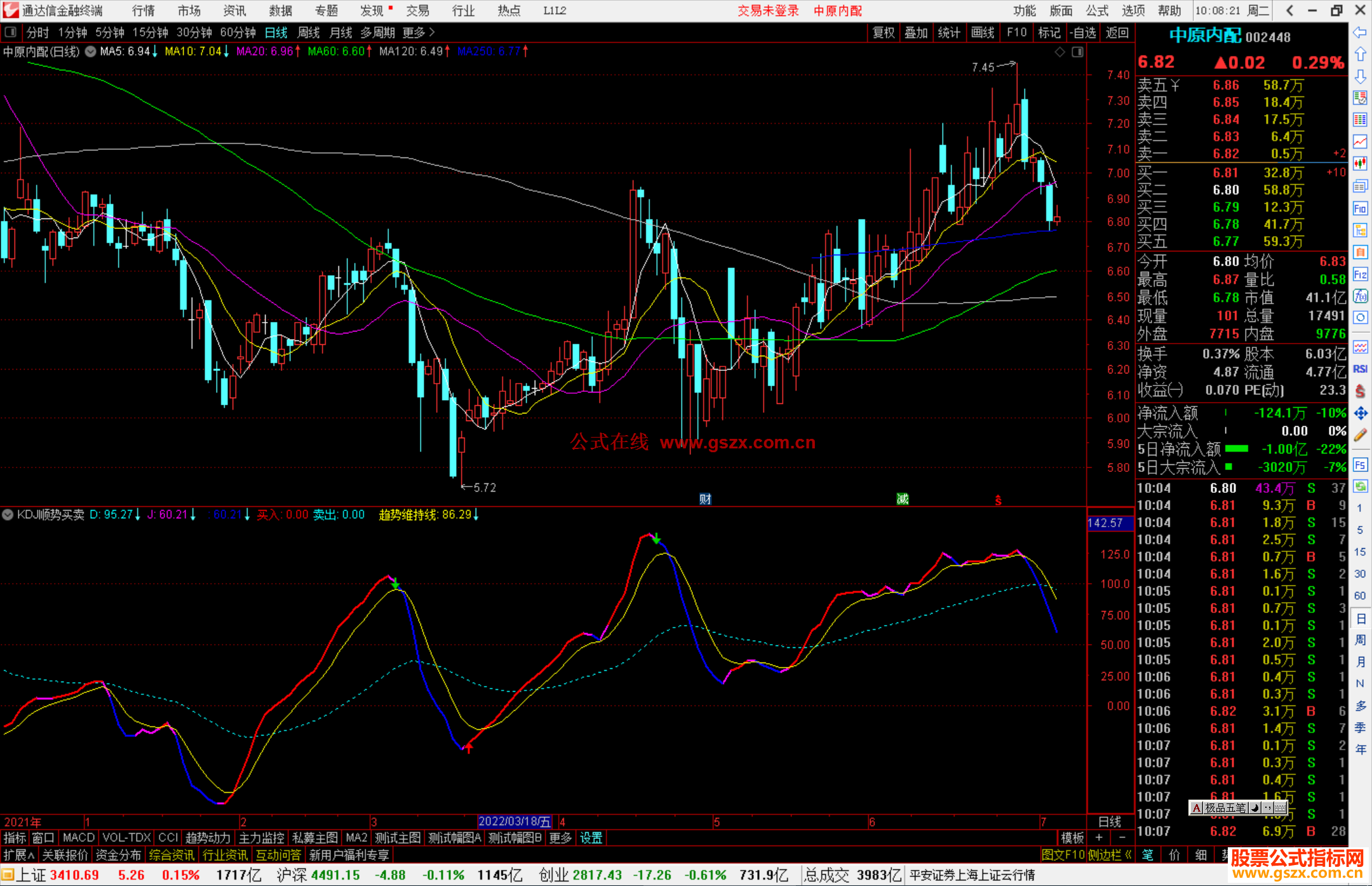Click the 返回 return button
Screen dimensions: 1372x886
point(1117,32)
